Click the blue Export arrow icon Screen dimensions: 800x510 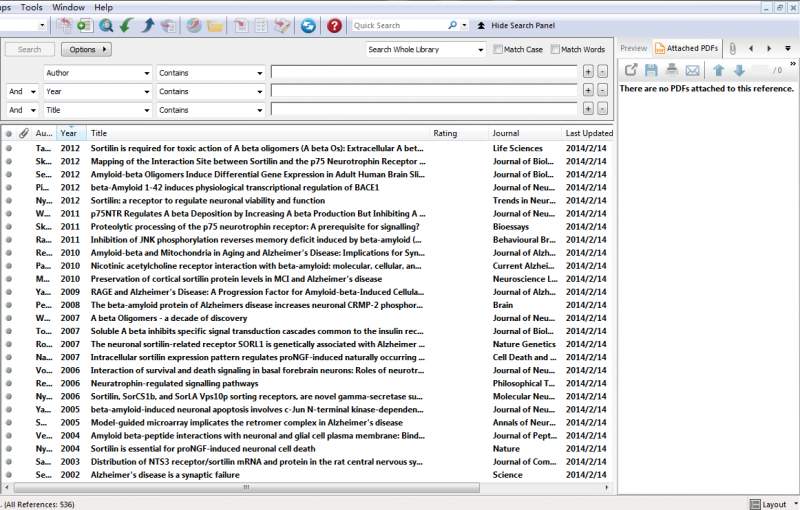point(147,25)
